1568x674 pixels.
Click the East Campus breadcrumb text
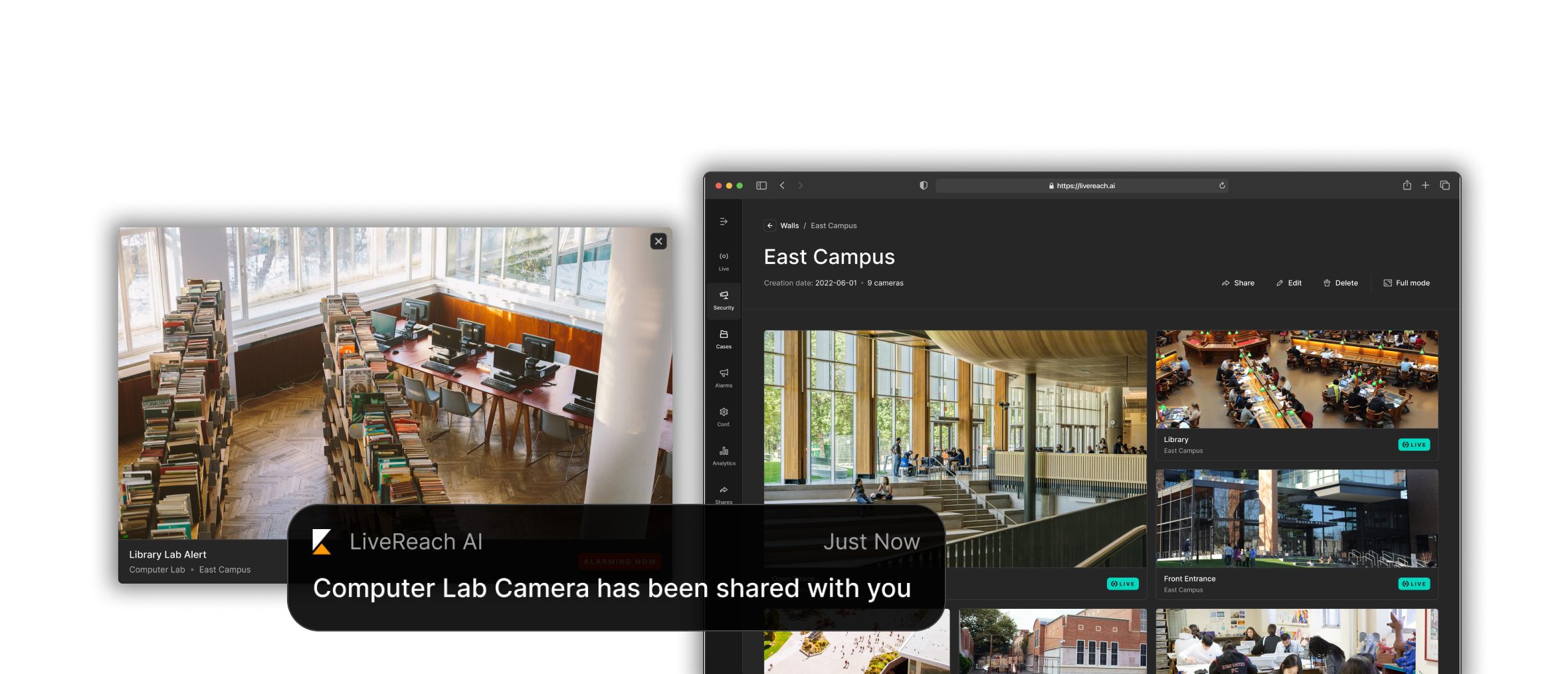(x=833, y=226)
